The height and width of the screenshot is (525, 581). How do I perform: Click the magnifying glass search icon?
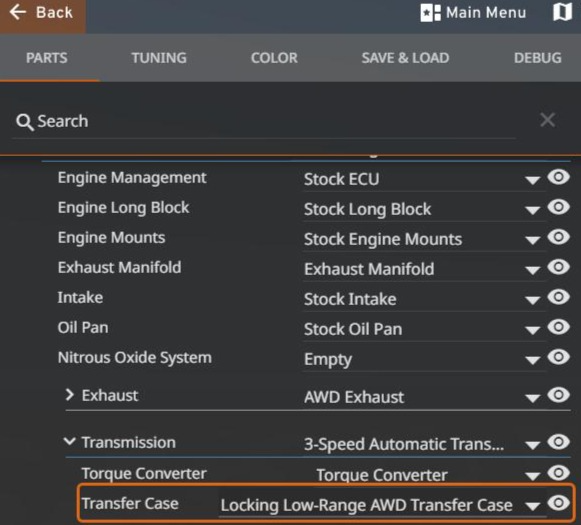[x=24, y=122]
